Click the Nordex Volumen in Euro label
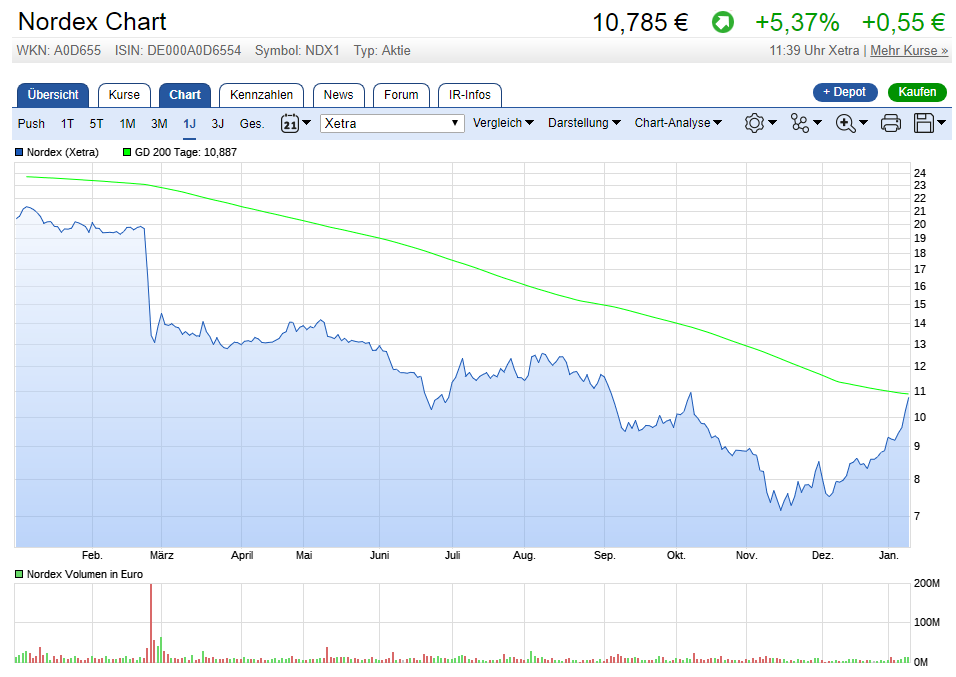 (x=85, y=575)
